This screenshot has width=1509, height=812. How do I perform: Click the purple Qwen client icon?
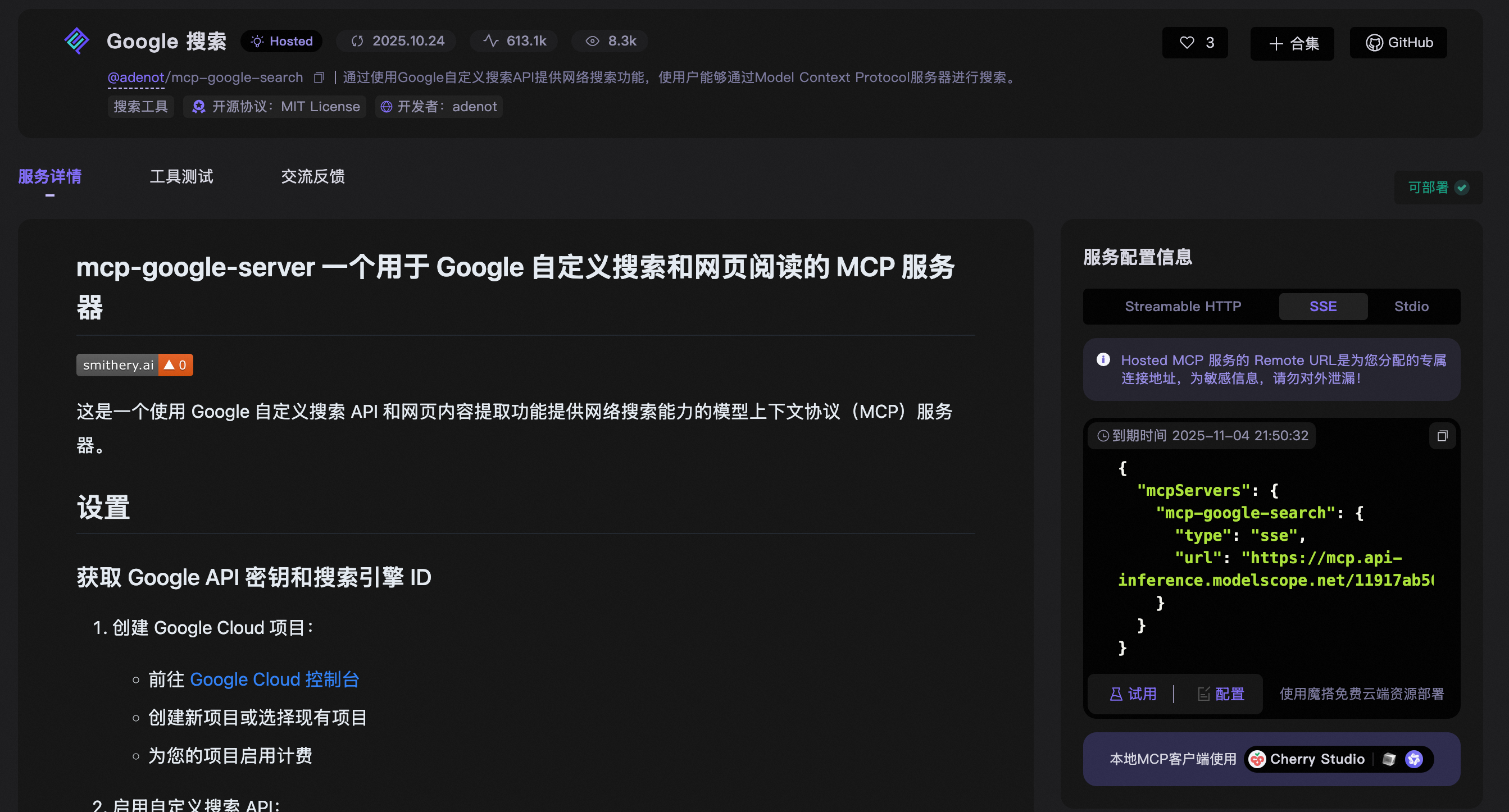click(1414, 759)
